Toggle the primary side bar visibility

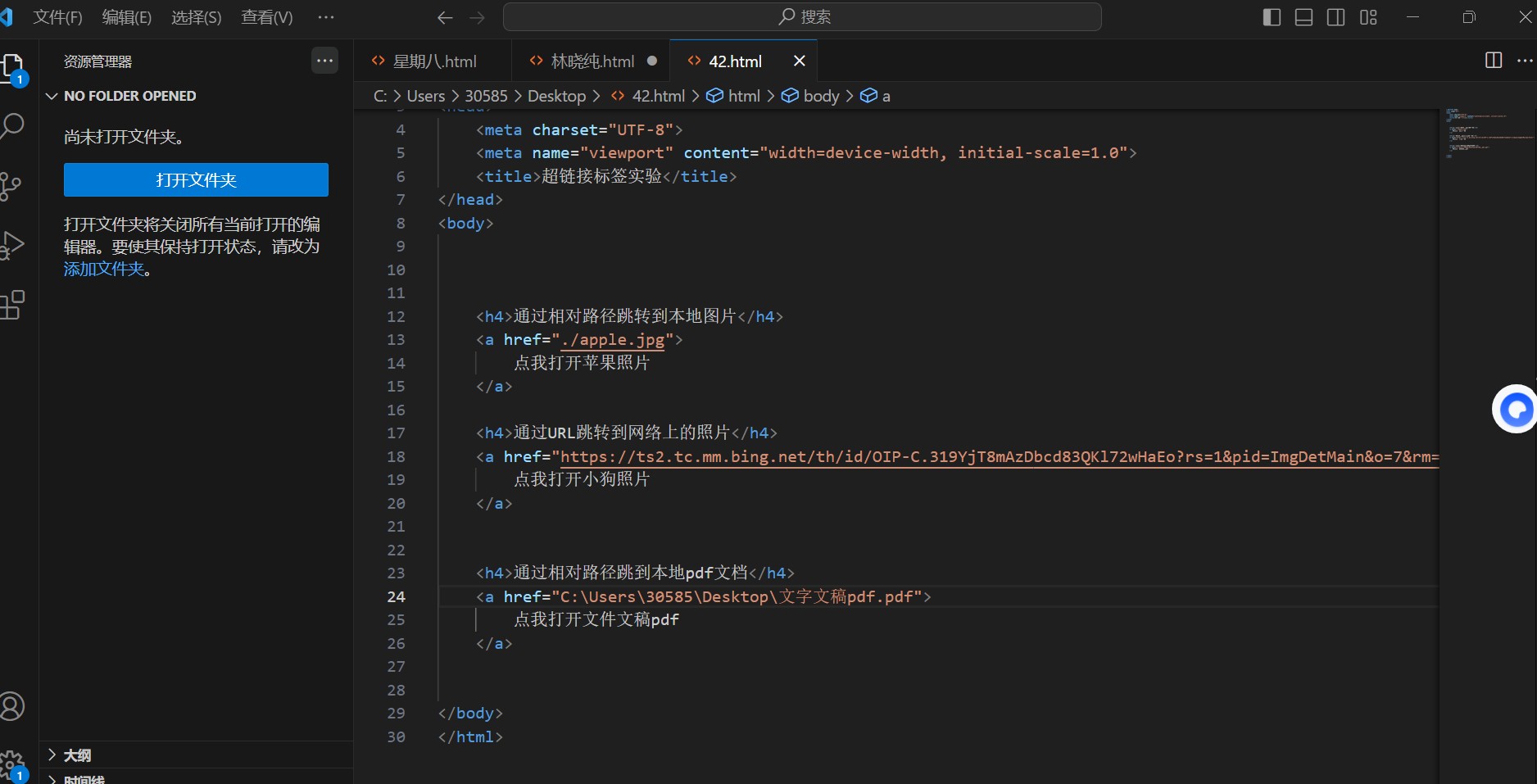(1272, 17)
